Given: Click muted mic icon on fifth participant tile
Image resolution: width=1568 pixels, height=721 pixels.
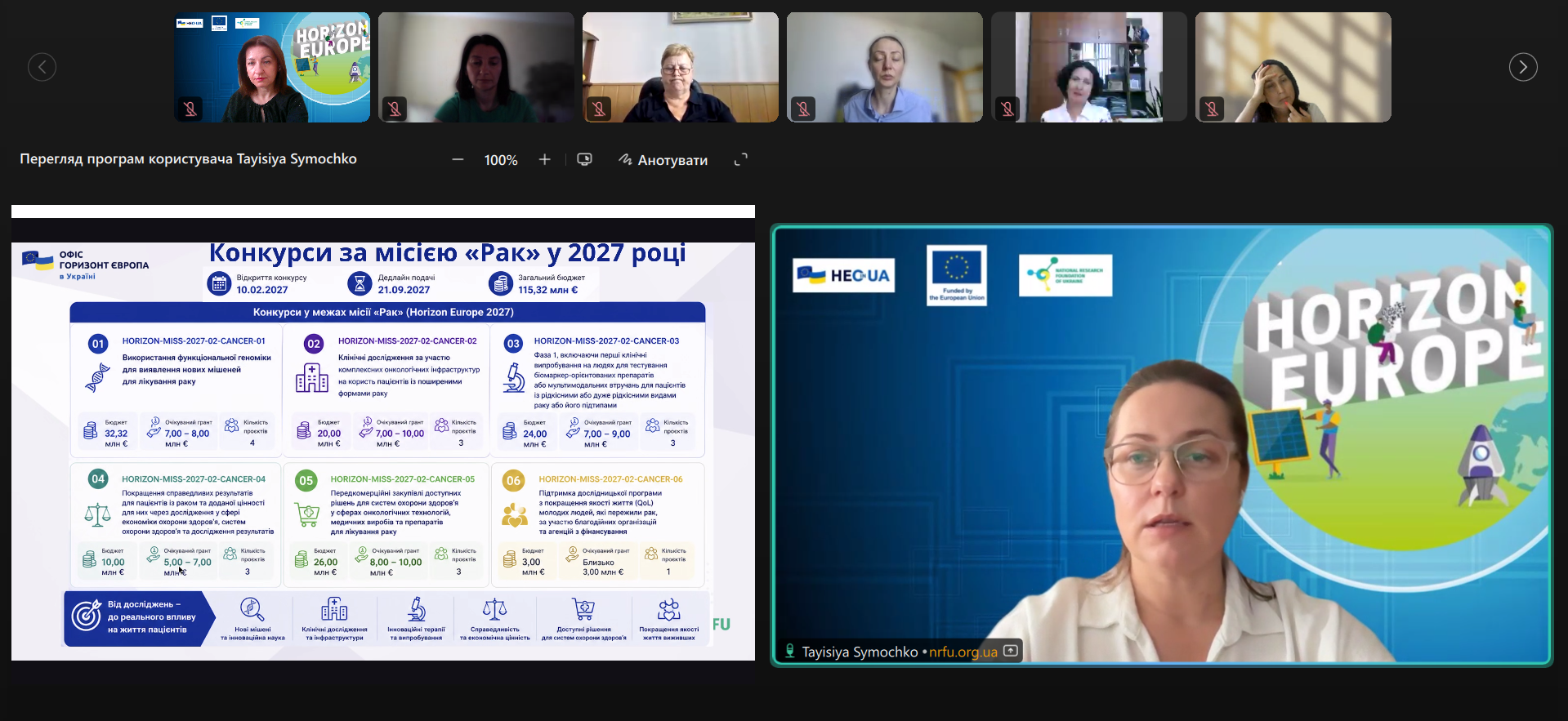Looking at the screenshot, I should [x=1007, y=109].
